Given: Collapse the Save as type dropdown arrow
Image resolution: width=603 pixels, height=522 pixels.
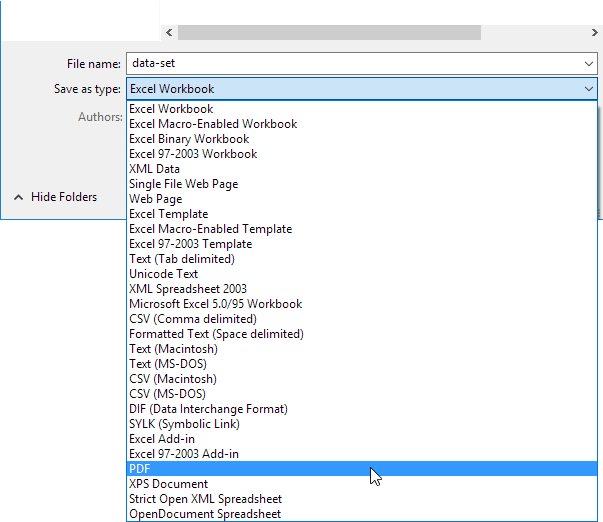Looking at the screenshot, I should tap(589, 89).
